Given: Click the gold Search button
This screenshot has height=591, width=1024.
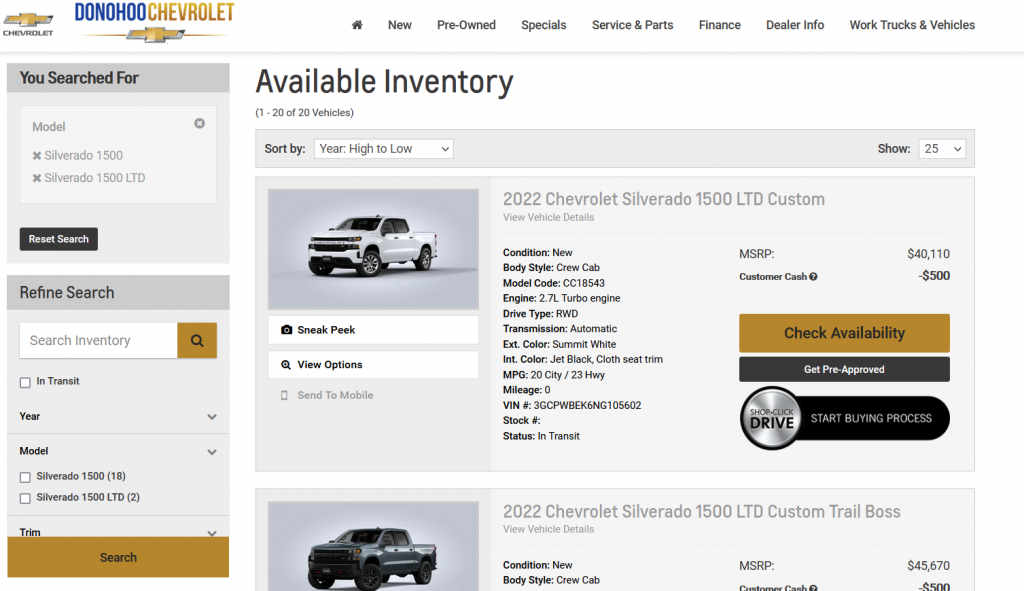Looking at the screenshot, I should click(x=118, y=557).
